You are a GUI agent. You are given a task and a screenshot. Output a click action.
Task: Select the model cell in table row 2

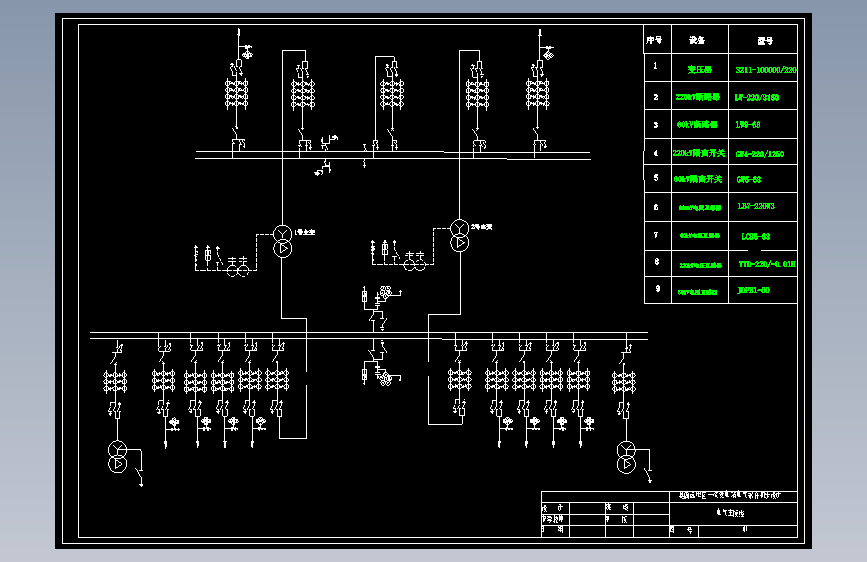click(x=756, y=97)
